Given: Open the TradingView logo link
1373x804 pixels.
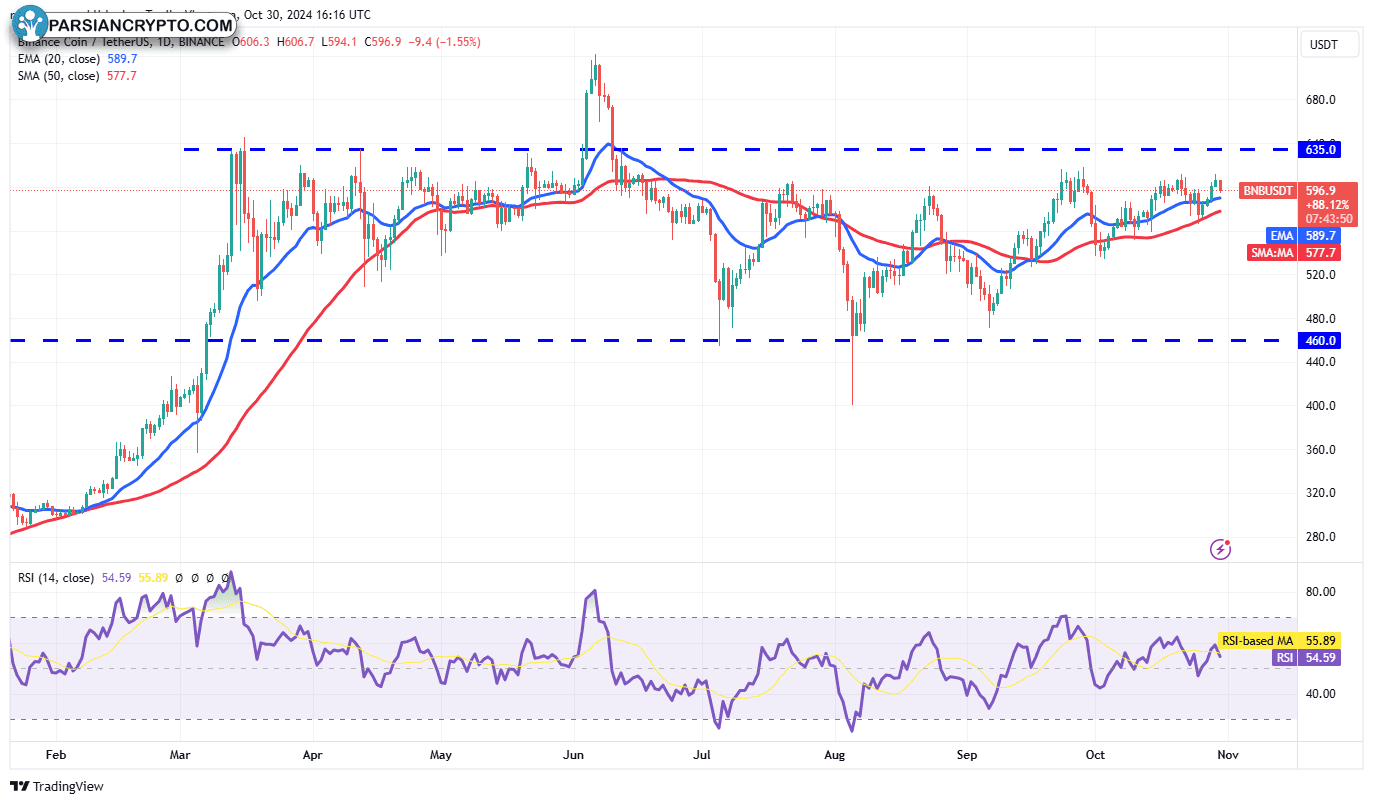Looking at the screenshot, I should coord(57,787).
